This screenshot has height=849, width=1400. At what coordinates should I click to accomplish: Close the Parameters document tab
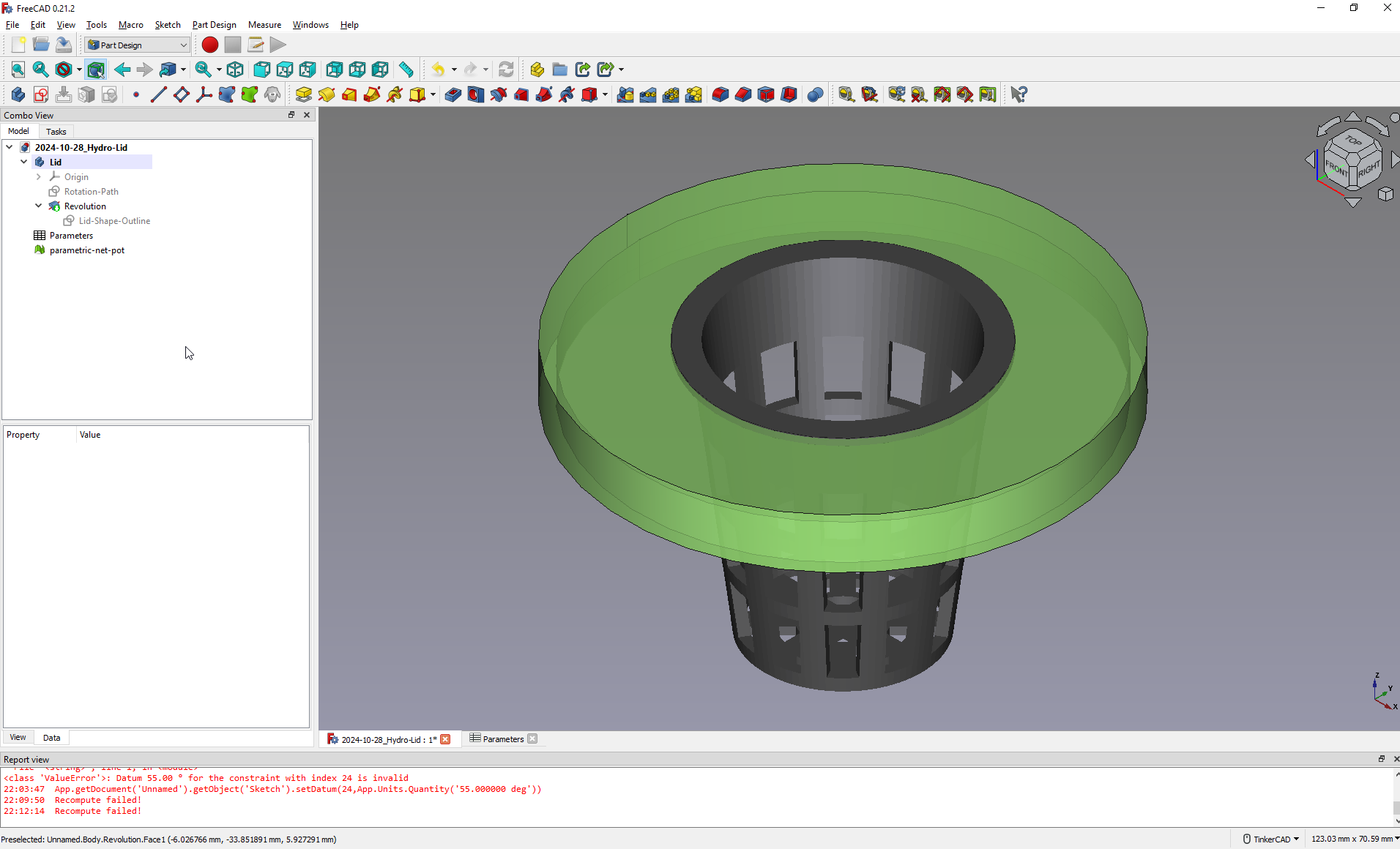(532, 738)
